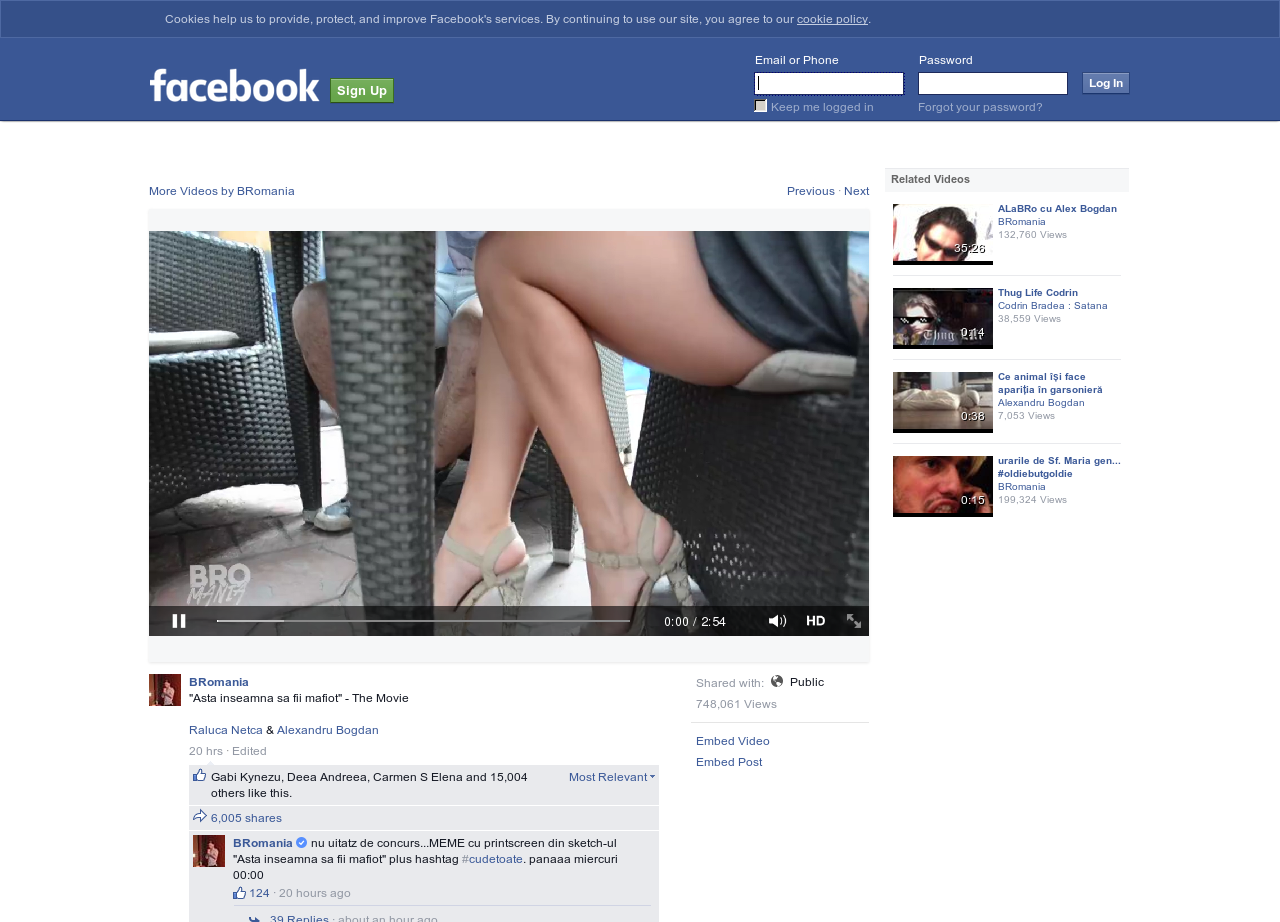Click the Password input field
The height and width of the screenshot is (922, 1280).
[993, 83]
